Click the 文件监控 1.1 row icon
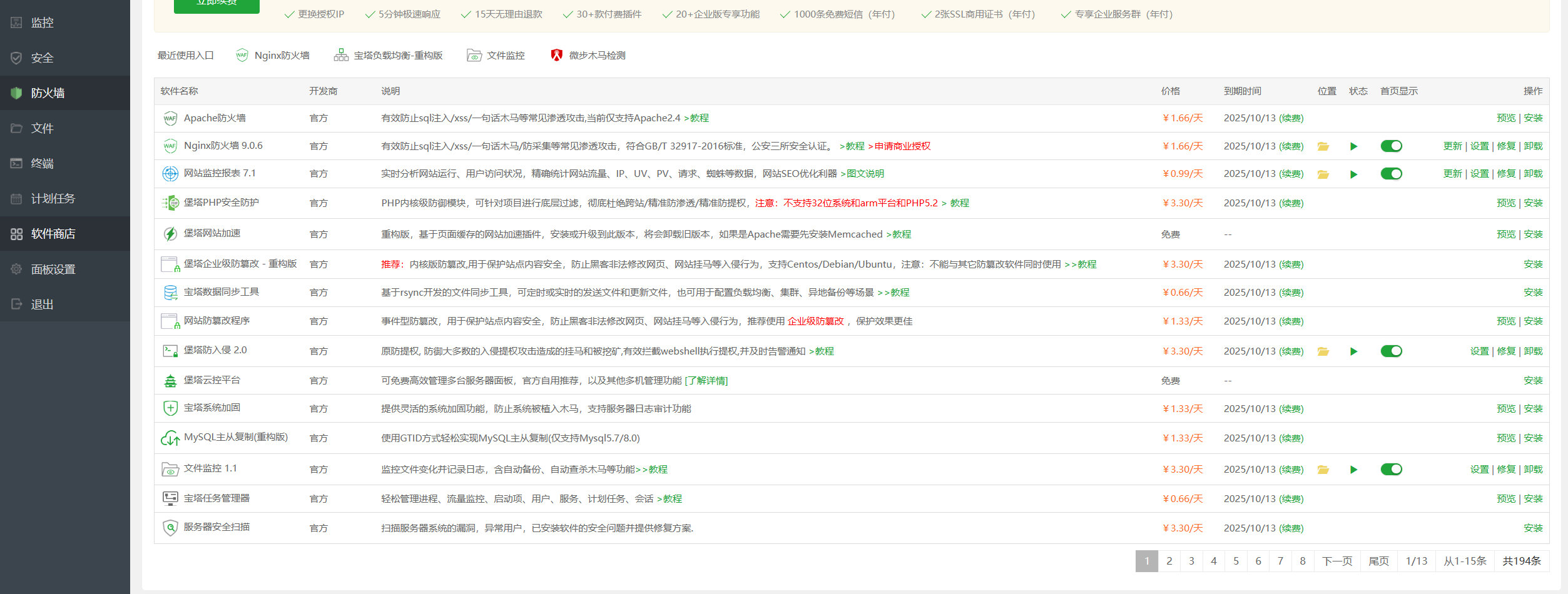 [x=170, y=470]
